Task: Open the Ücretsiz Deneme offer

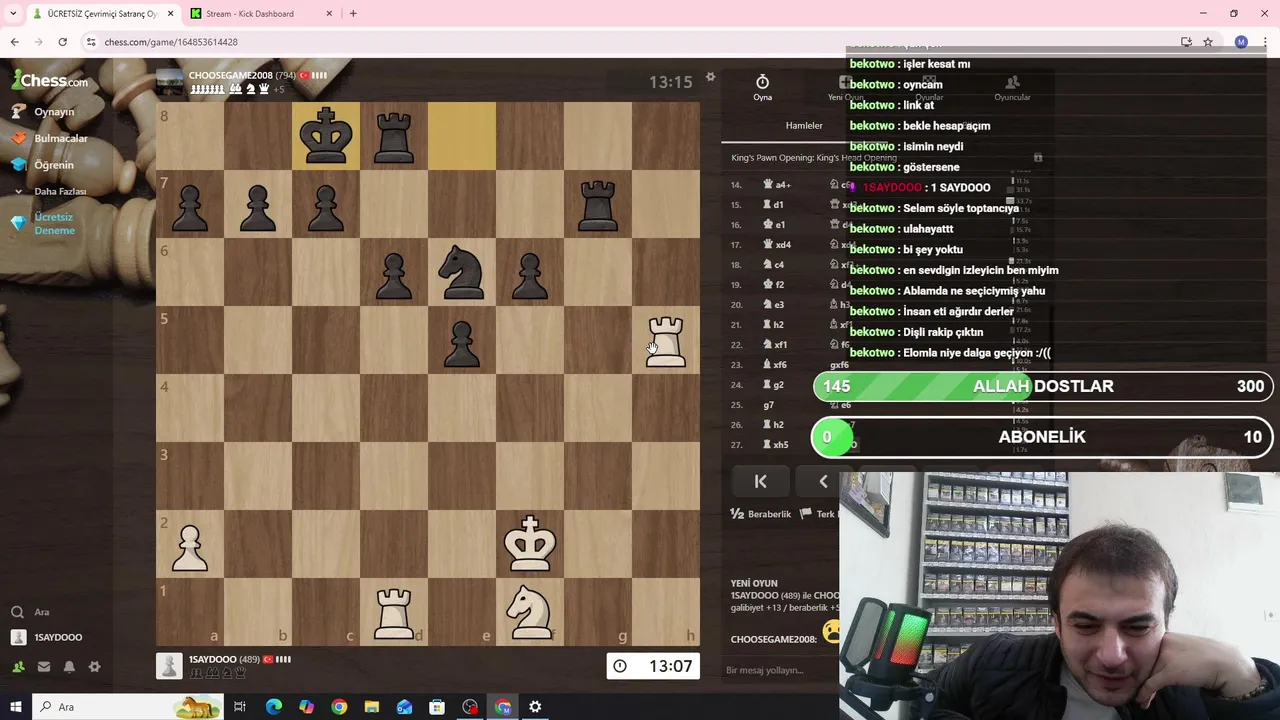Action: [44, 223]
